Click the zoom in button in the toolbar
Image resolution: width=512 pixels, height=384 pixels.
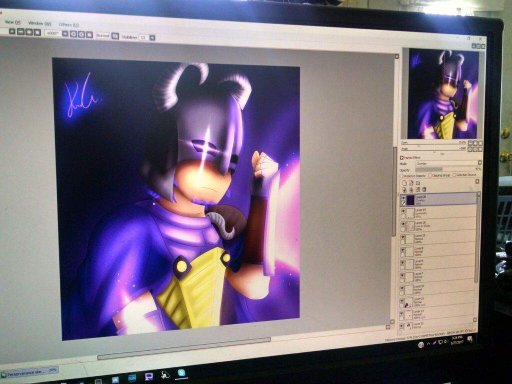click(29, 32)
